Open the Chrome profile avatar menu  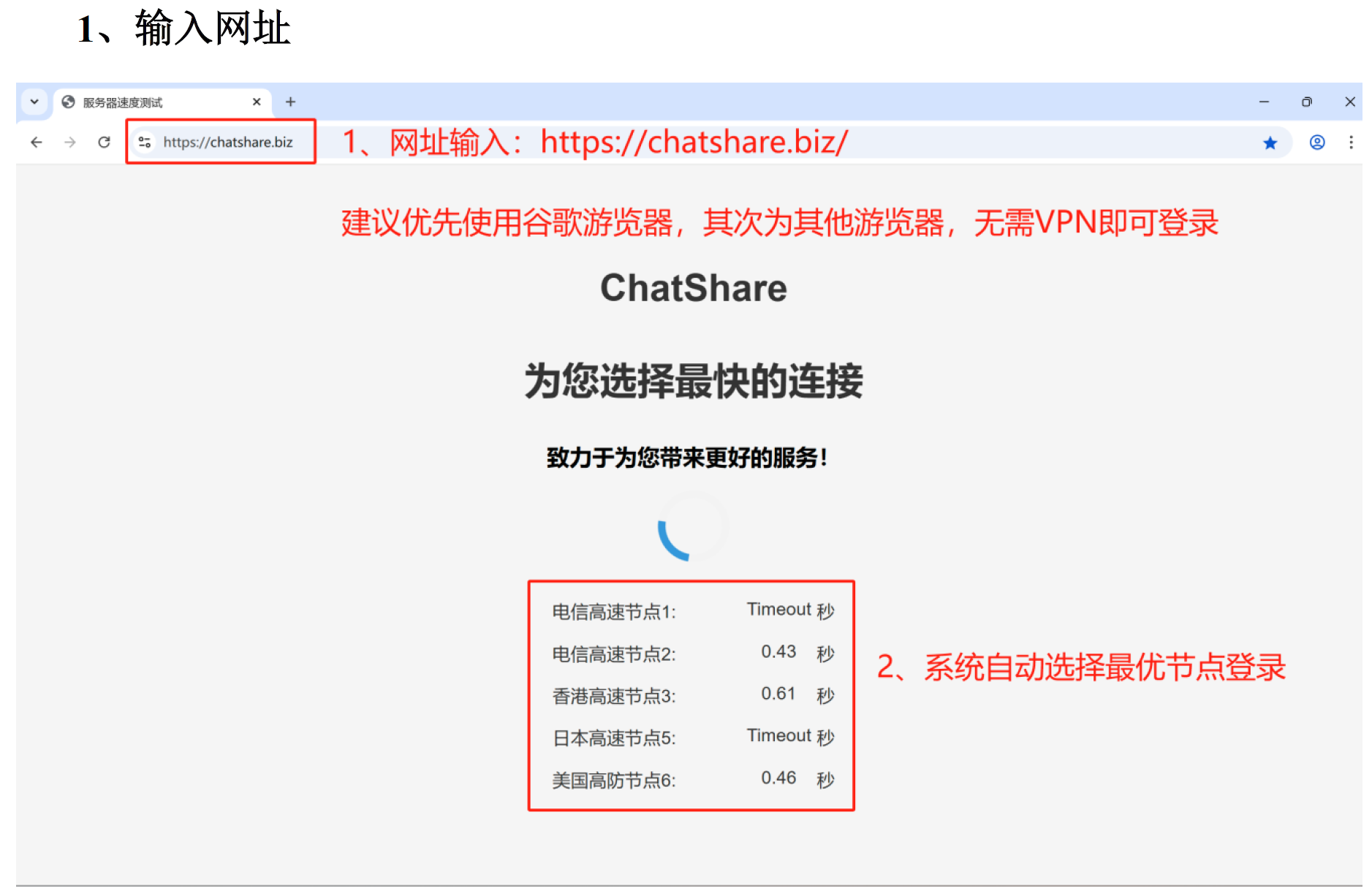coord(1317,143)
